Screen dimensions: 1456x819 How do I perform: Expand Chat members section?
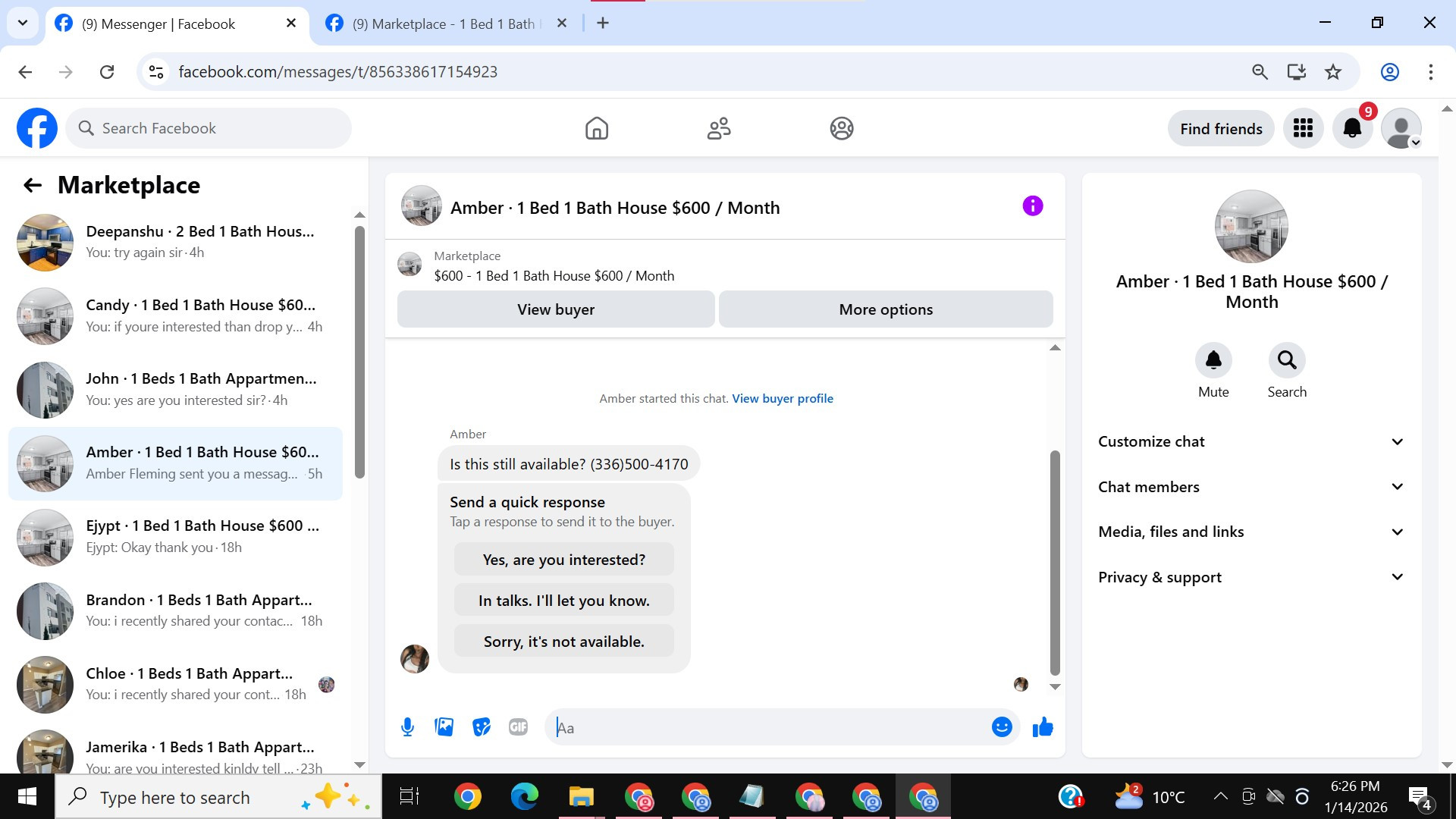(1251, 487)
